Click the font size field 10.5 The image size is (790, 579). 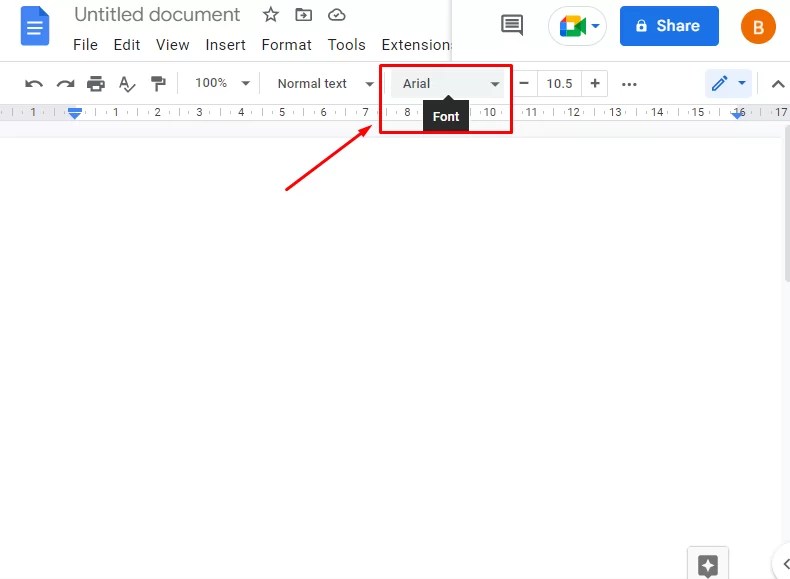coord(559,83)
